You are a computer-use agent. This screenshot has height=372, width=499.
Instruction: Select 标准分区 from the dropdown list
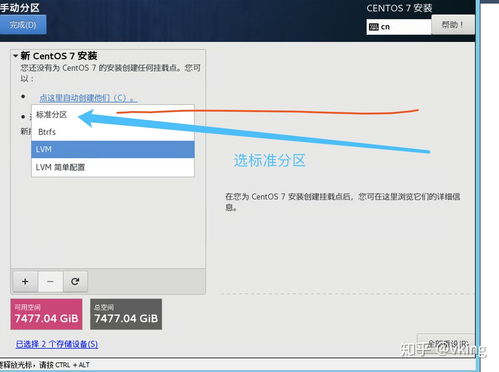[x=113, y=115]
